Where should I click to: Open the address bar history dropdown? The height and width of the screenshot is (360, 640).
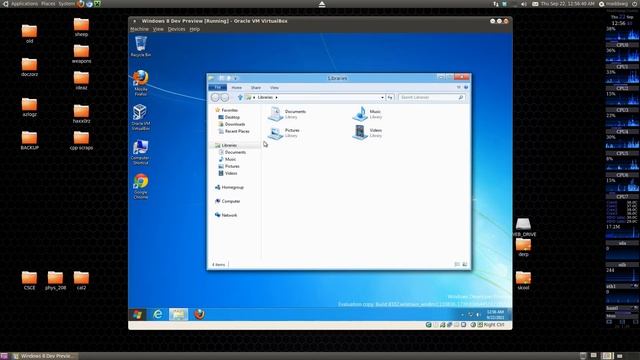point(382,98)
